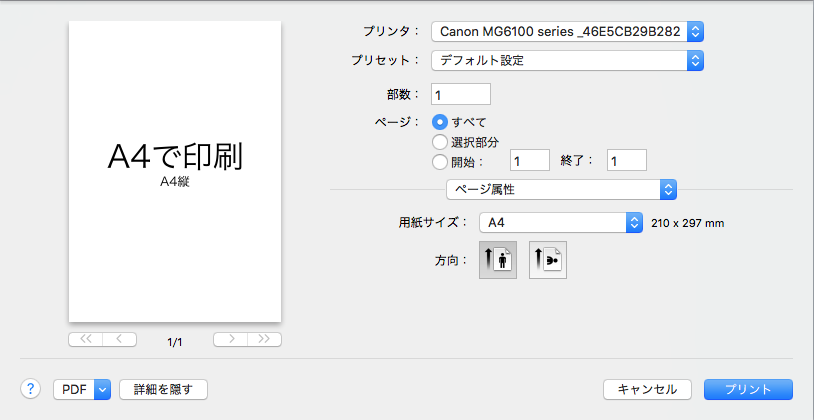Go to previous page in preview

click(x=119, y=339)
